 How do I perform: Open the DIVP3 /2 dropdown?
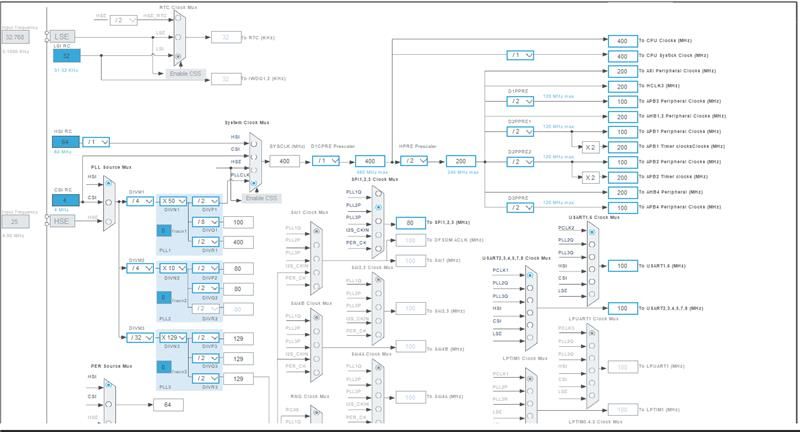tap(206, 338)
